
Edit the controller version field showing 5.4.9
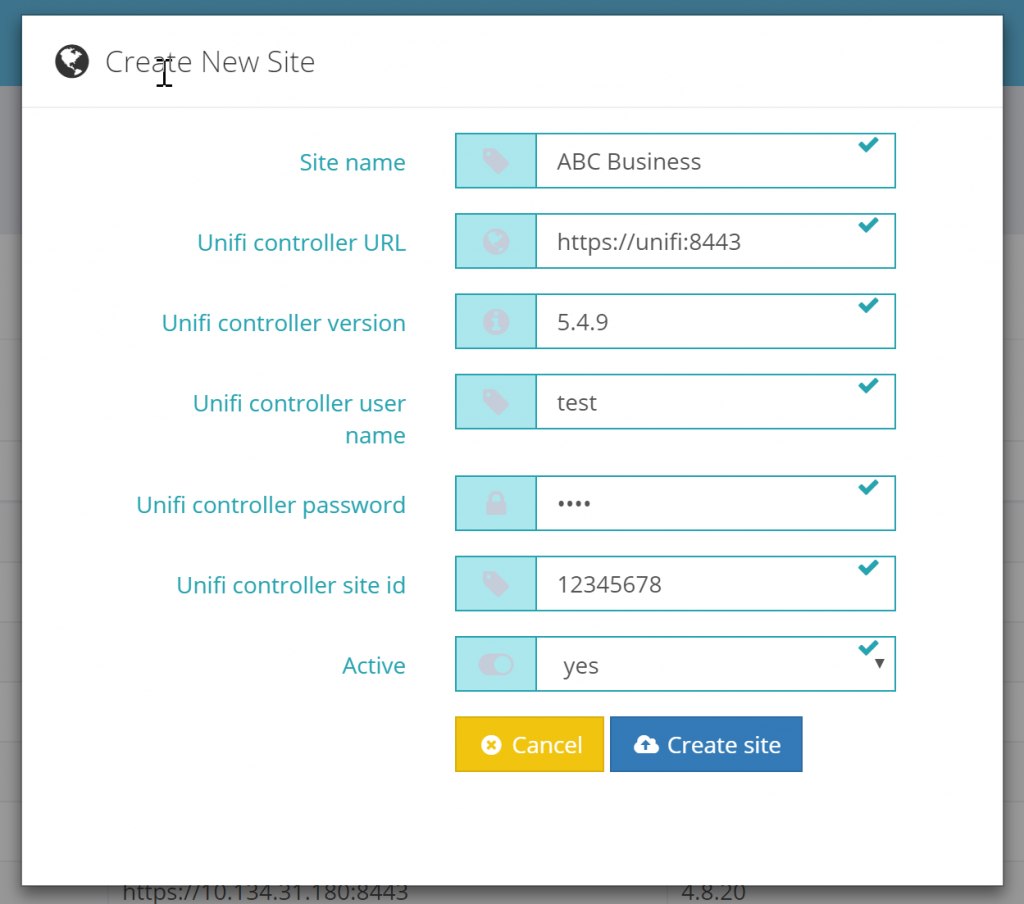[715, 321]
